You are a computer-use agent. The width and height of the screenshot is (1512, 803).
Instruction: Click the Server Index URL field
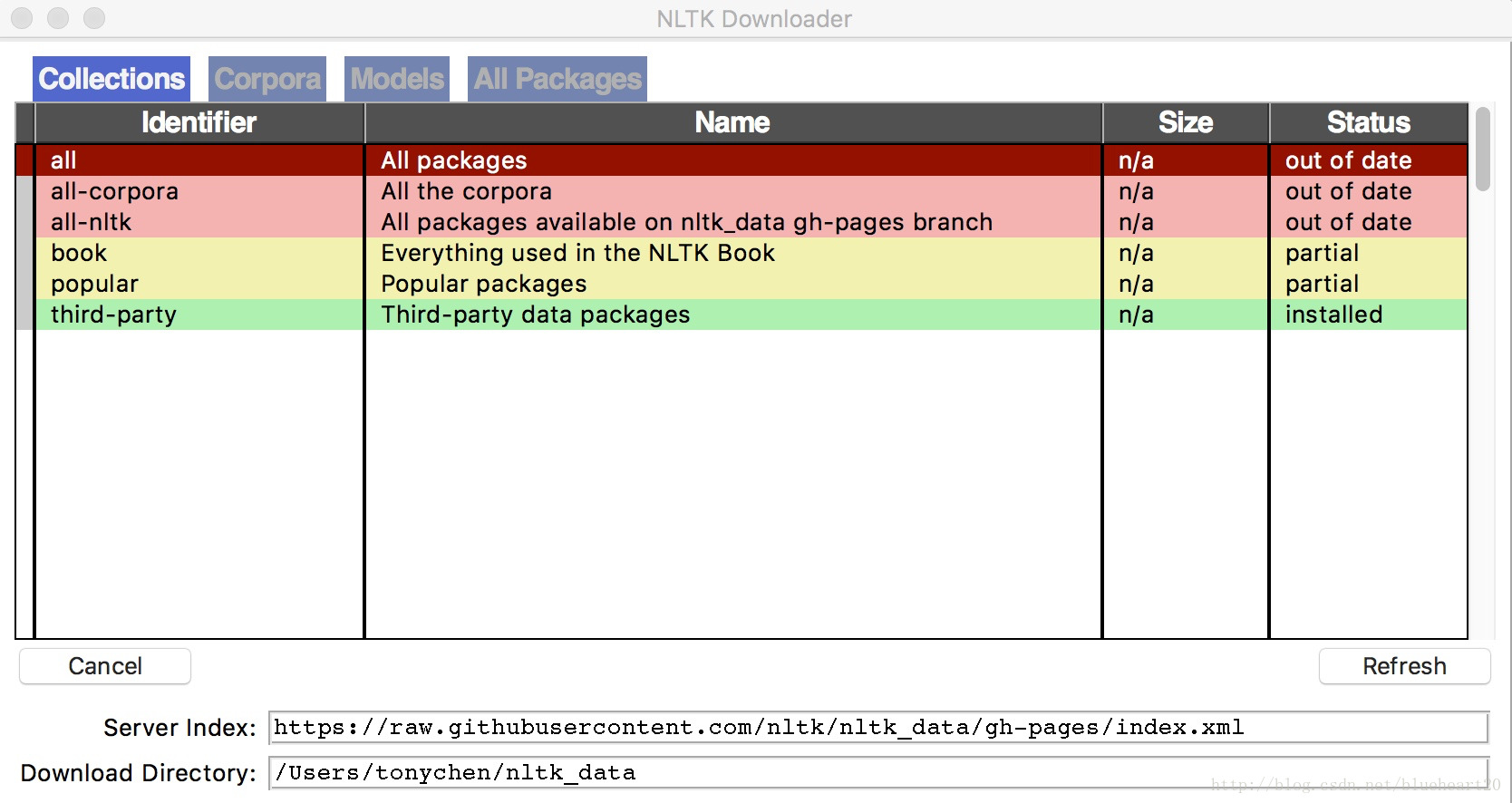point(878,727)
